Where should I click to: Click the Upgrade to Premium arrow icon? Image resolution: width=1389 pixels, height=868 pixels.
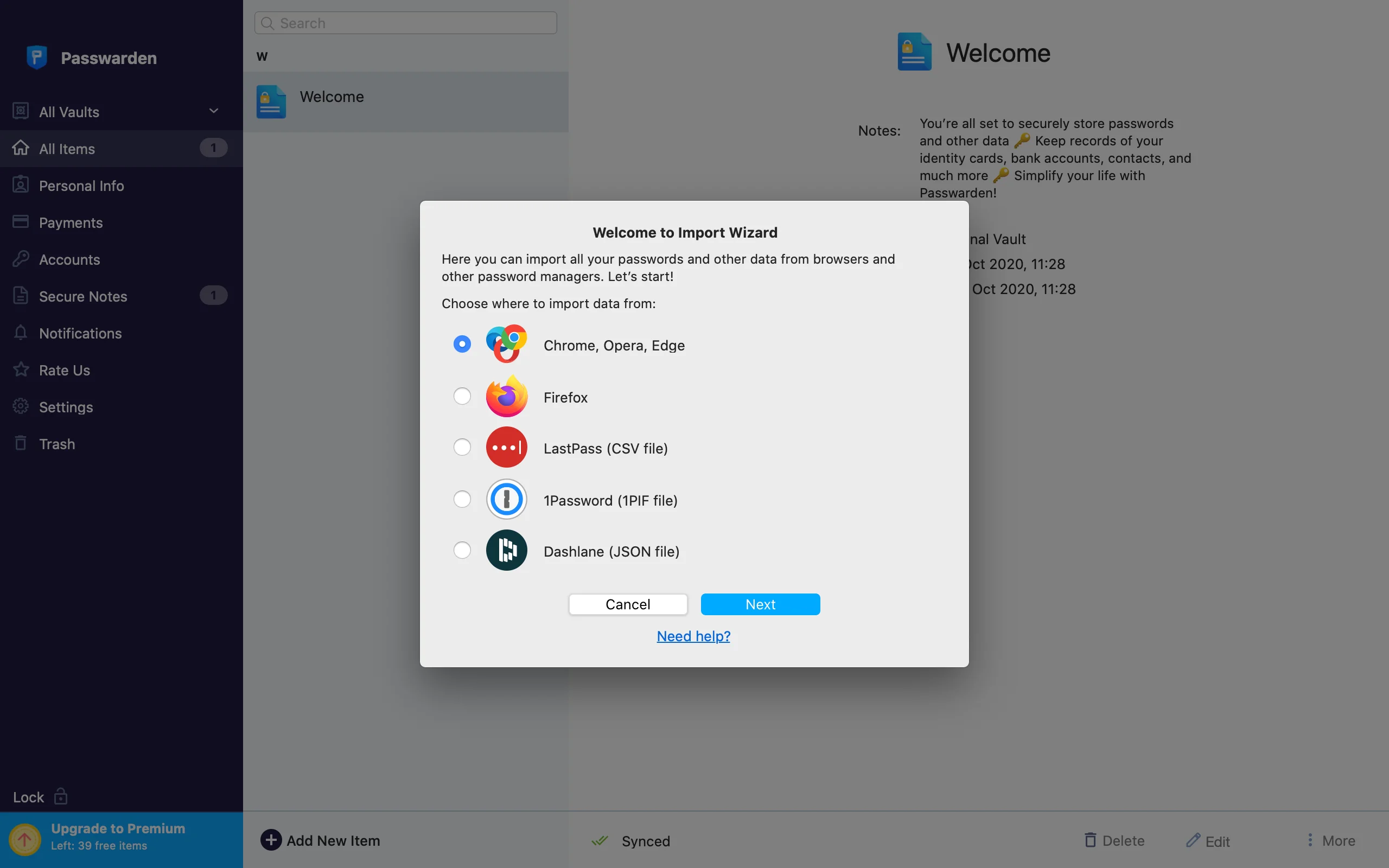coord(24,839)
